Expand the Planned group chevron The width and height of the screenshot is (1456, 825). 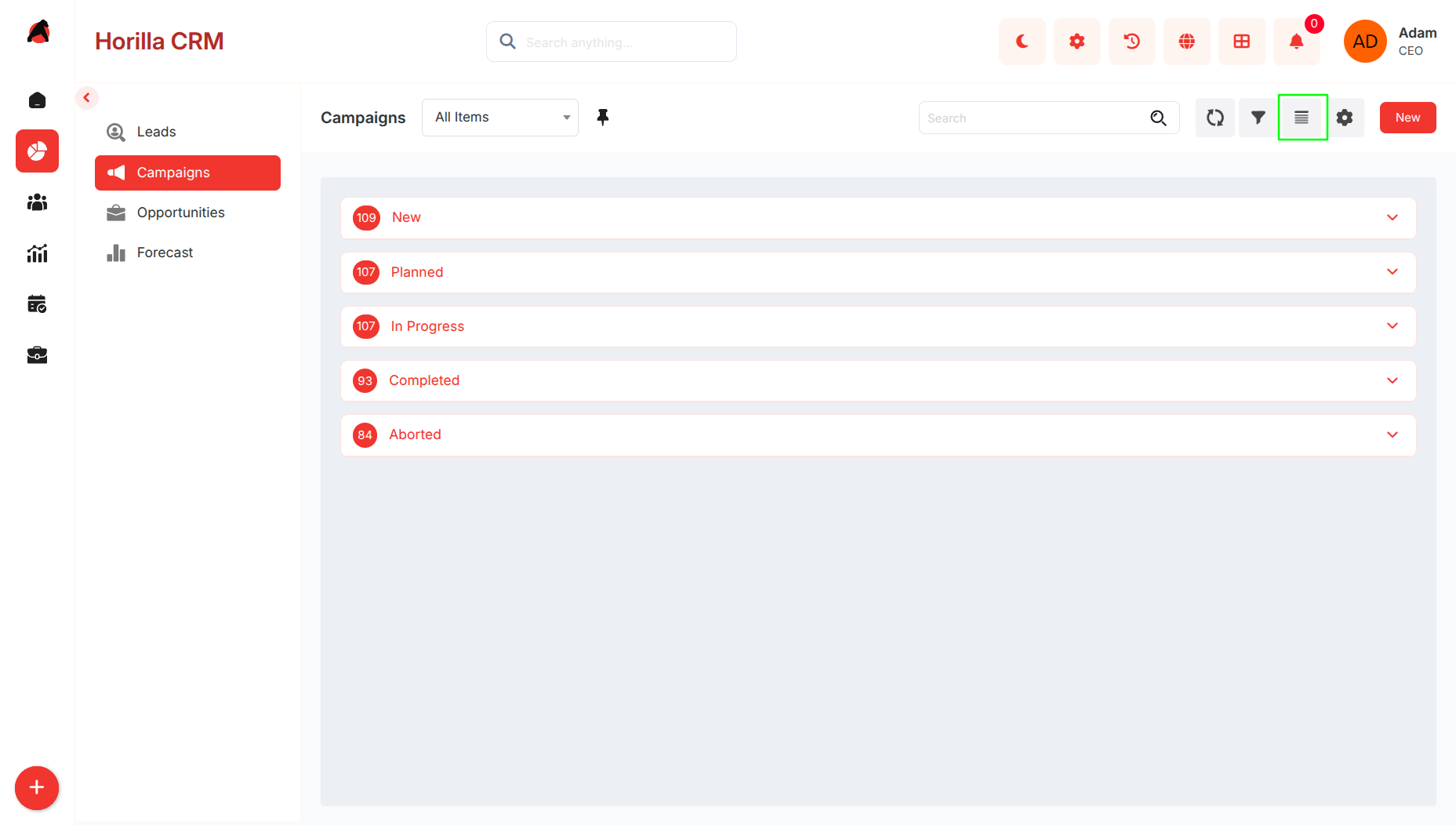pyautogui.click(x=1392, y=271)
